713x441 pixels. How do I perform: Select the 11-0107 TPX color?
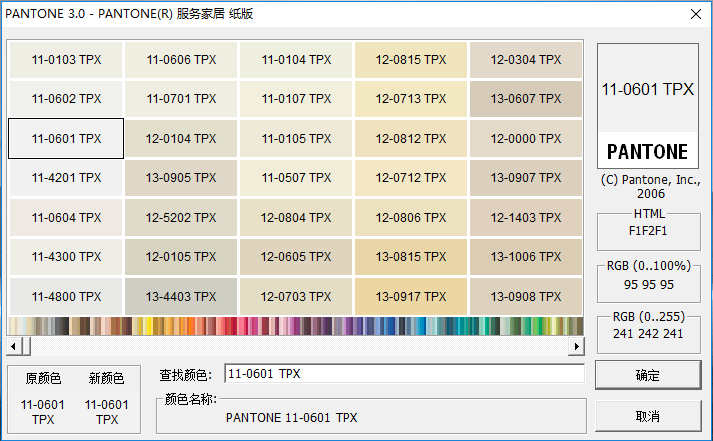(x=296, y=99)
